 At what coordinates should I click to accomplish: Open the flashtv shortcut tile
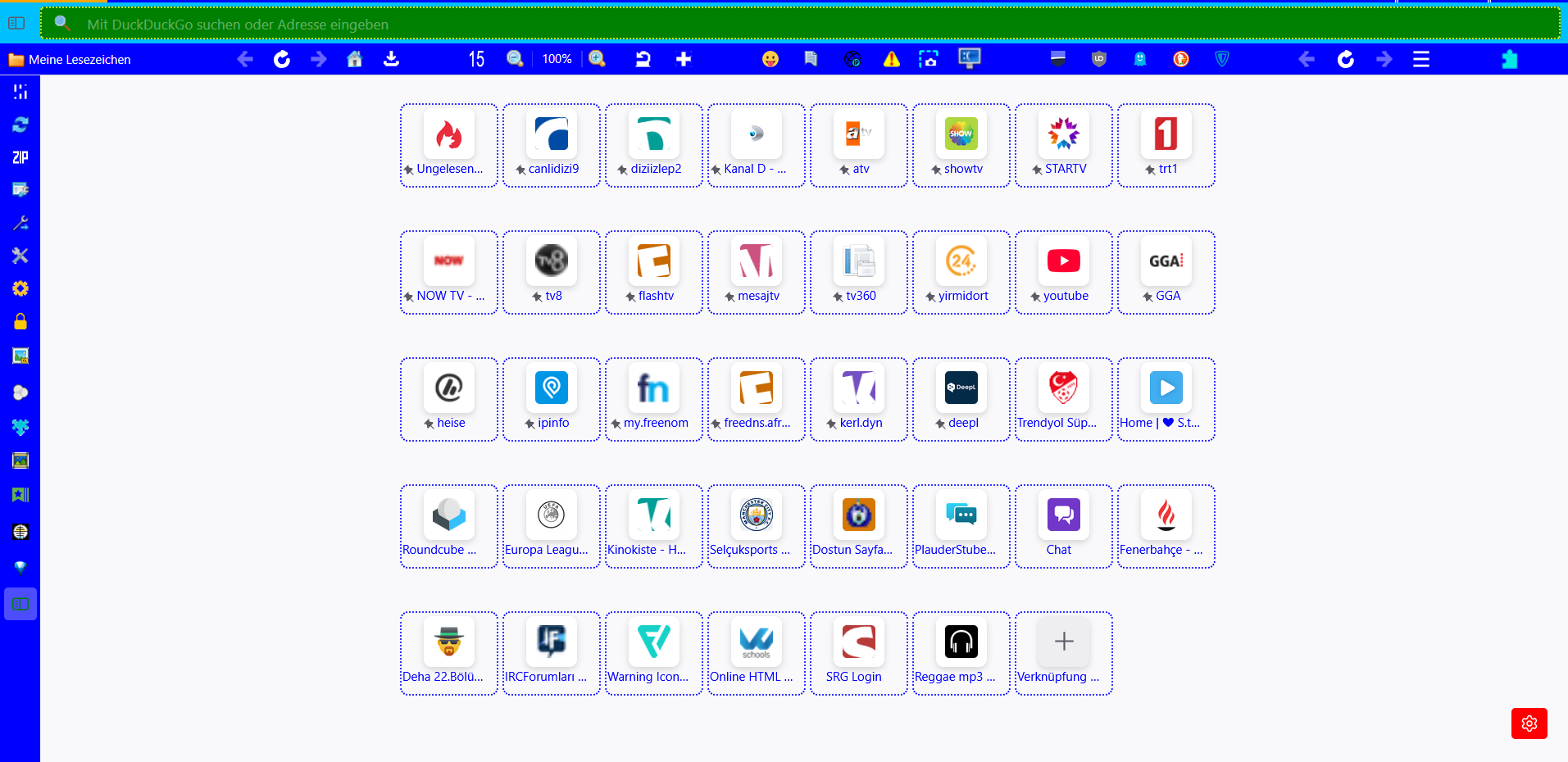pos(654,272)
